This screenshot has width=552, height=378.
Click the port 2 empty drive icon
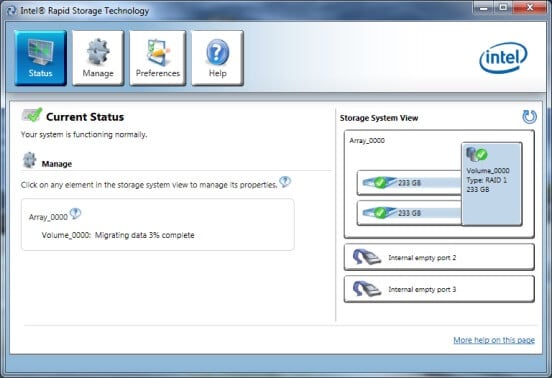point(367,257)
